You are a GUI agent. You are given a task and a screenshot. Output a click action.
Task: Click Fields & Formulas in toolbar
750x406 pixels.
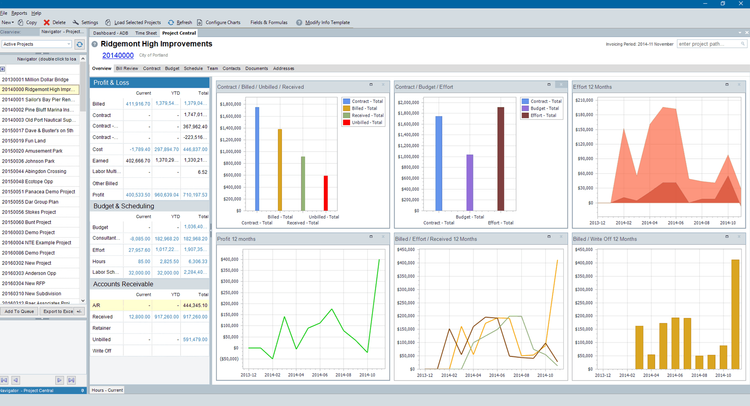click(269, 22)
